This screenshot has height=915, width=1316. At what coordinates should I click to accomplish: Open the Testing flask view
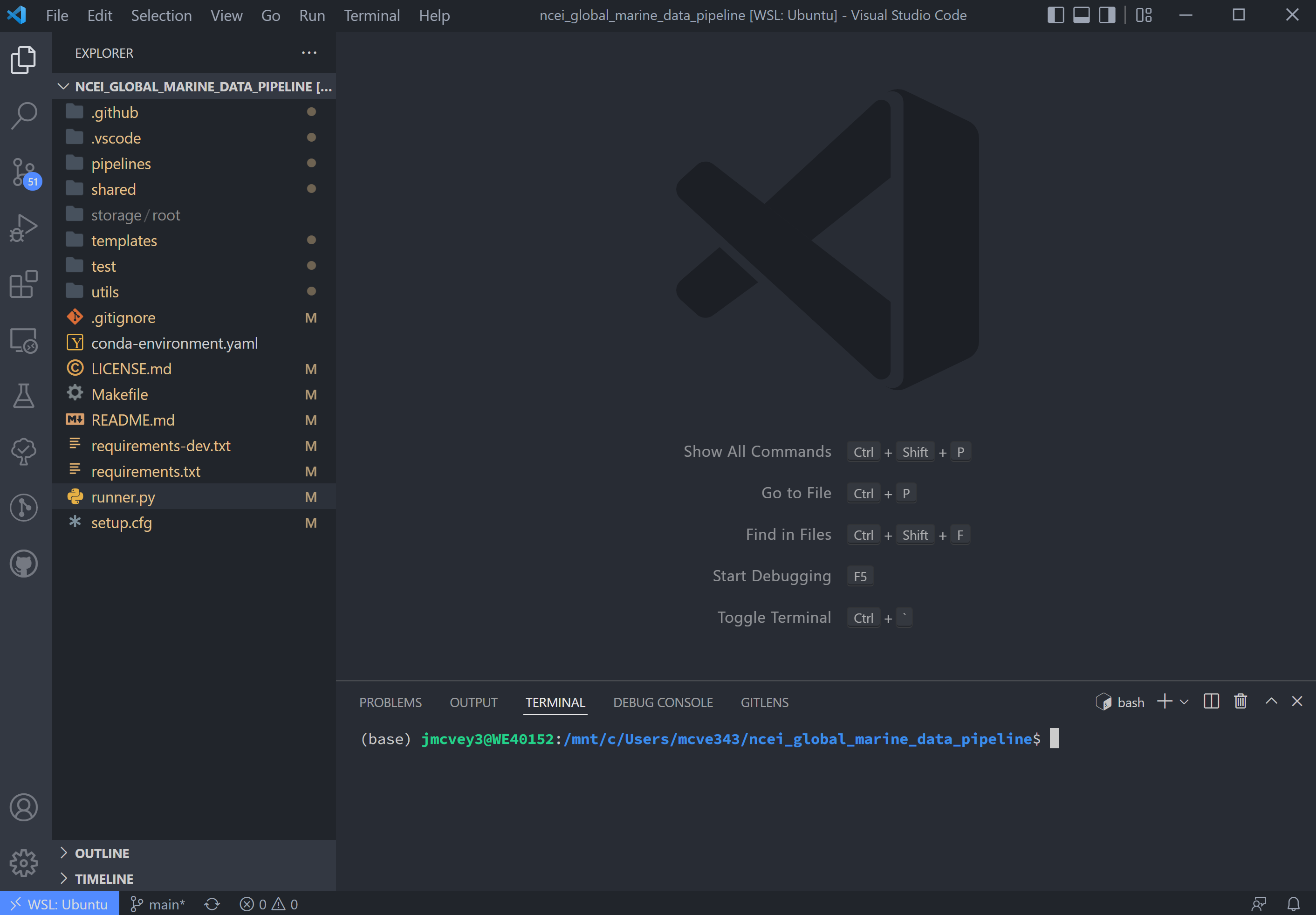(23, 396)
